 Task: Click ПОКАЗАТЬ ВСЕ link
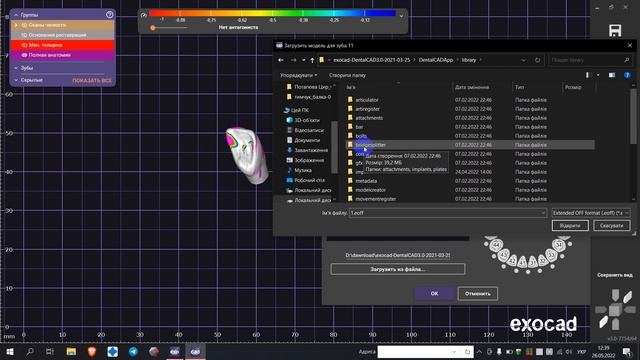tap(92, 81)
